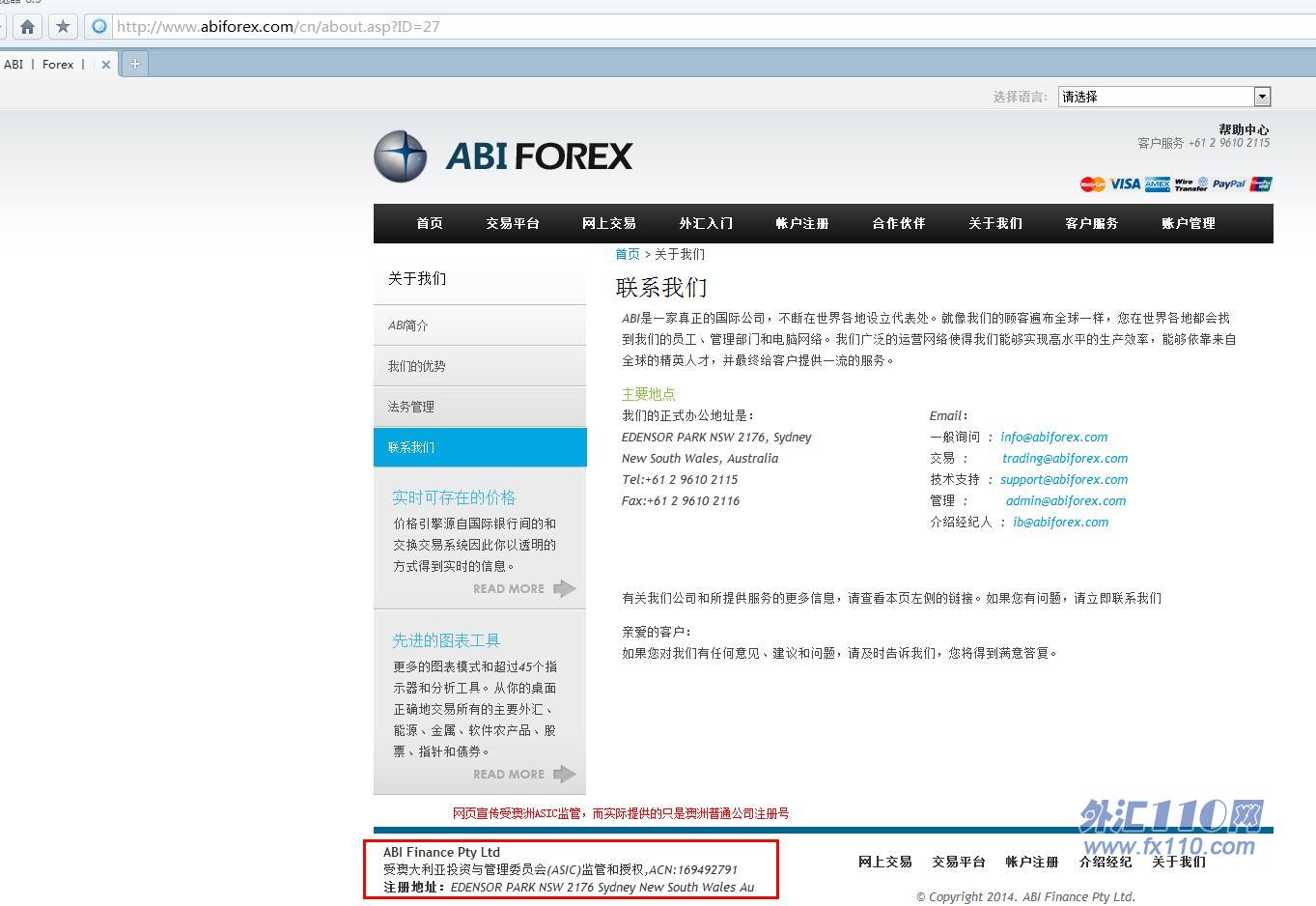Screen dimensions: 1316x906
Task: Open 网上交易 in the top navigation bar
Action: click(609, 223)
